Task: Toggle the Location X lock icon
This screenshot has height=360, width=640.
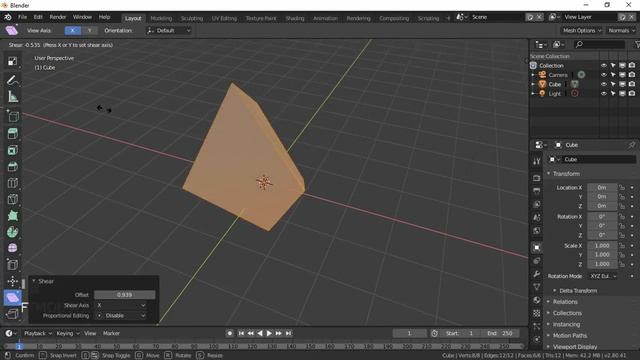Action: click(622, 188)
